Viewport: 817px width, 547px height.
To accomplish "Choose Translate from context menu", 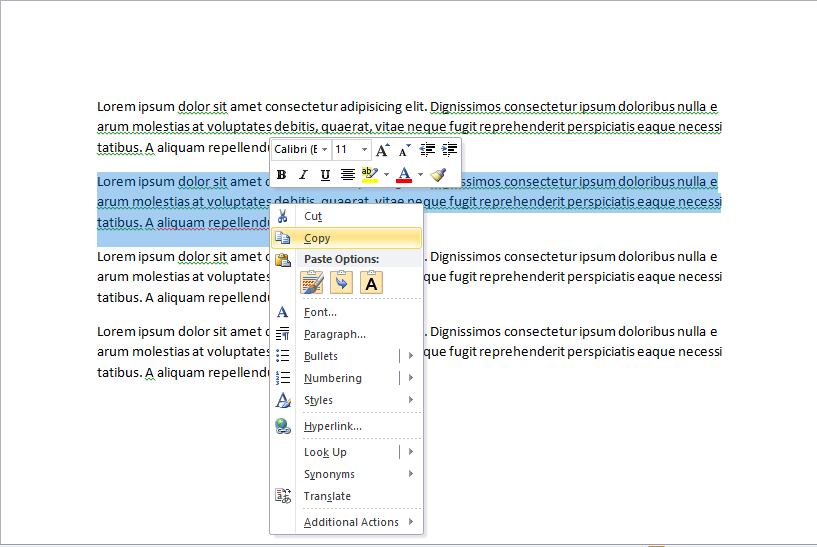I will (x=346, y=496).
